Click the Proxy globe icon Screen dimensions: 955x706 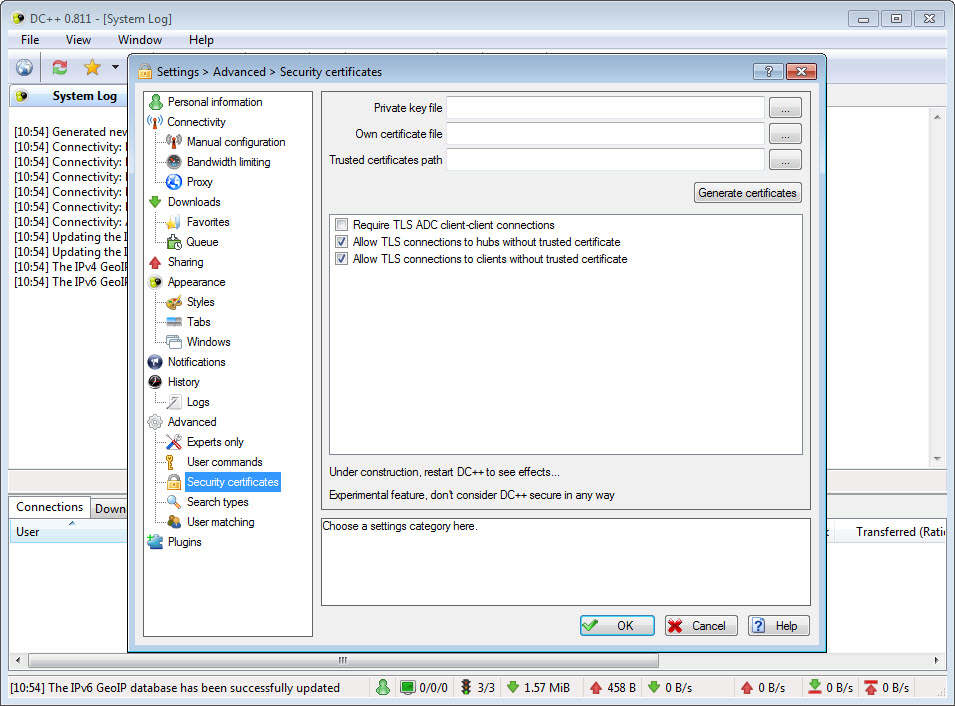click(x=174, y=182)
